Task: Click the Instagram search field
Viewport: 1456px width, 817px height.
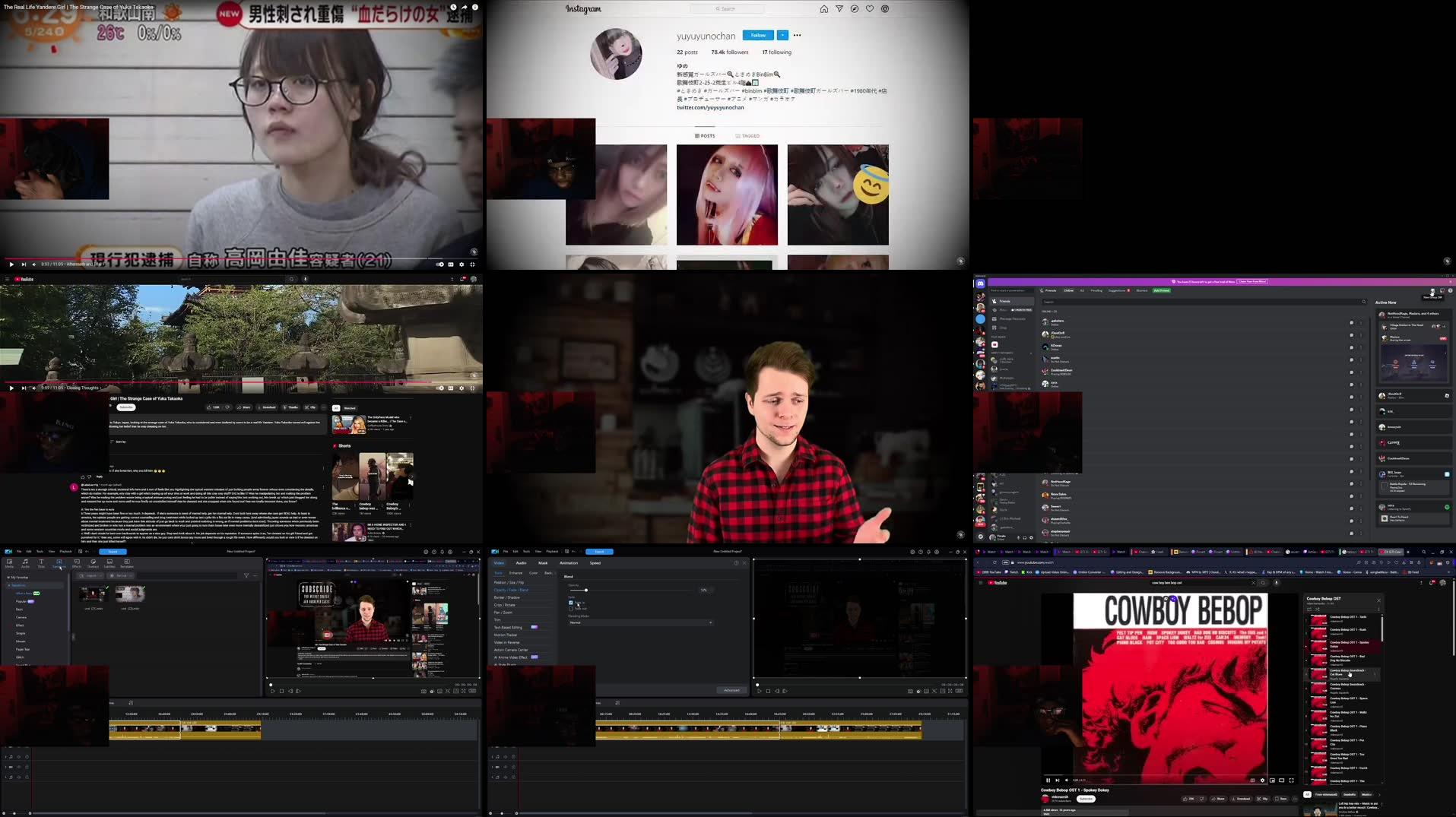Action: (727, 9)
